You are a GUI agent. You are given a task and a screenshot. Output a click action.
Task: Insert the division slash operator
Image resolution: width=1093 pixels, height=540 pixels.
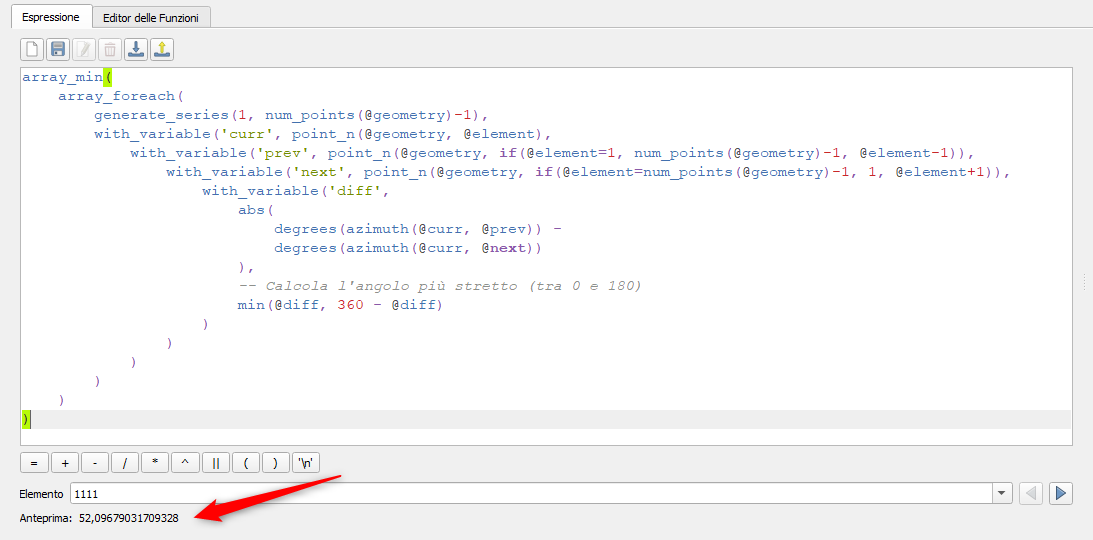(125, 463)
